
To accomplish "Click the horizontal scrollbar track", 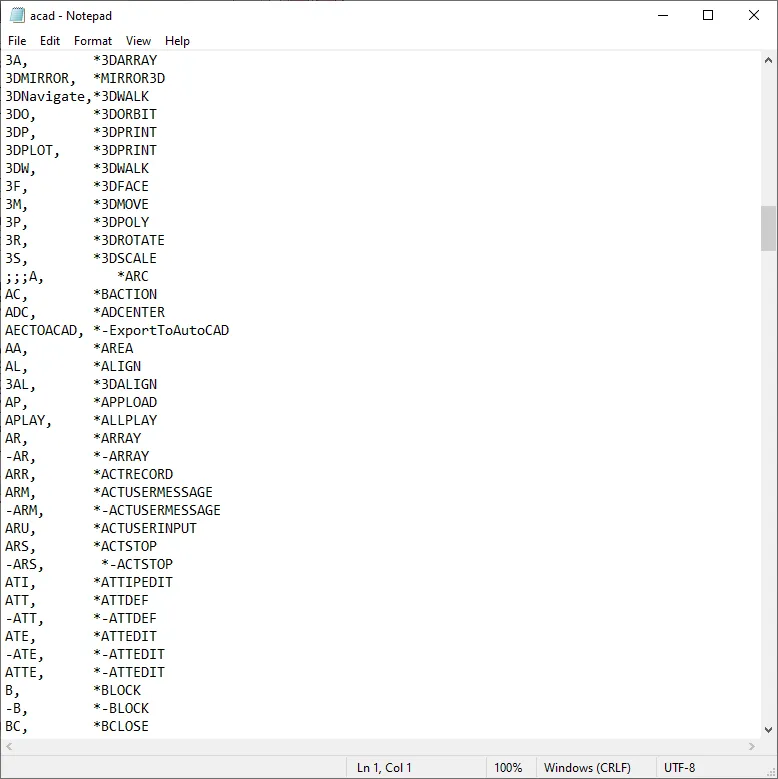I will (x=380, y=747).
